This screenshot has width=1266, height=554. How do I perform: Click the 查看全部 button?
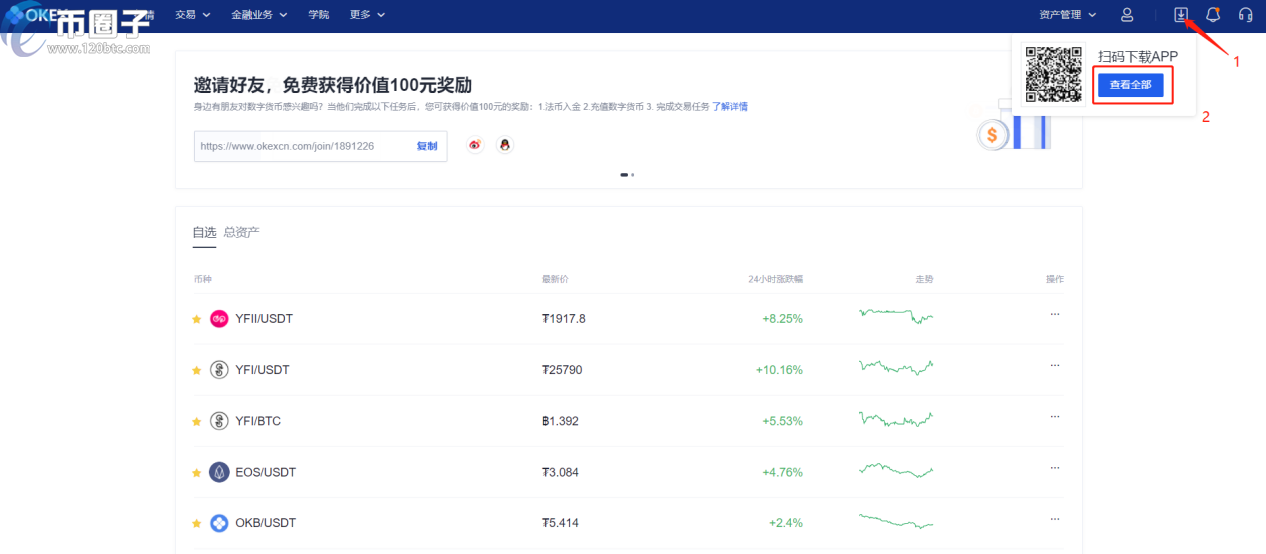[x=1130, y=86]
